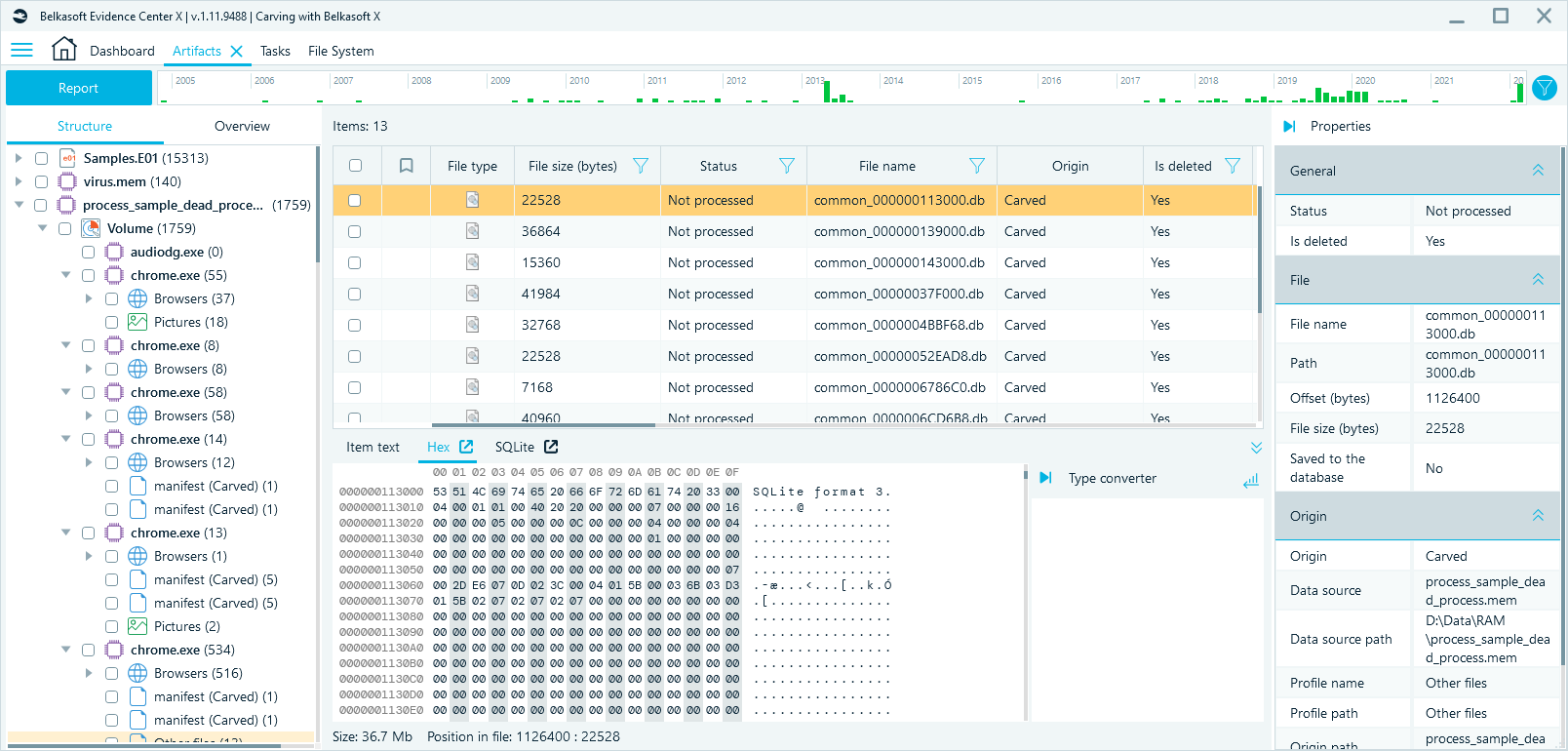The width and height of the screenshot is (1568, 751).
Task: Click the hex viewer vertical scrollbar
Action: [x=1026, y=475]
